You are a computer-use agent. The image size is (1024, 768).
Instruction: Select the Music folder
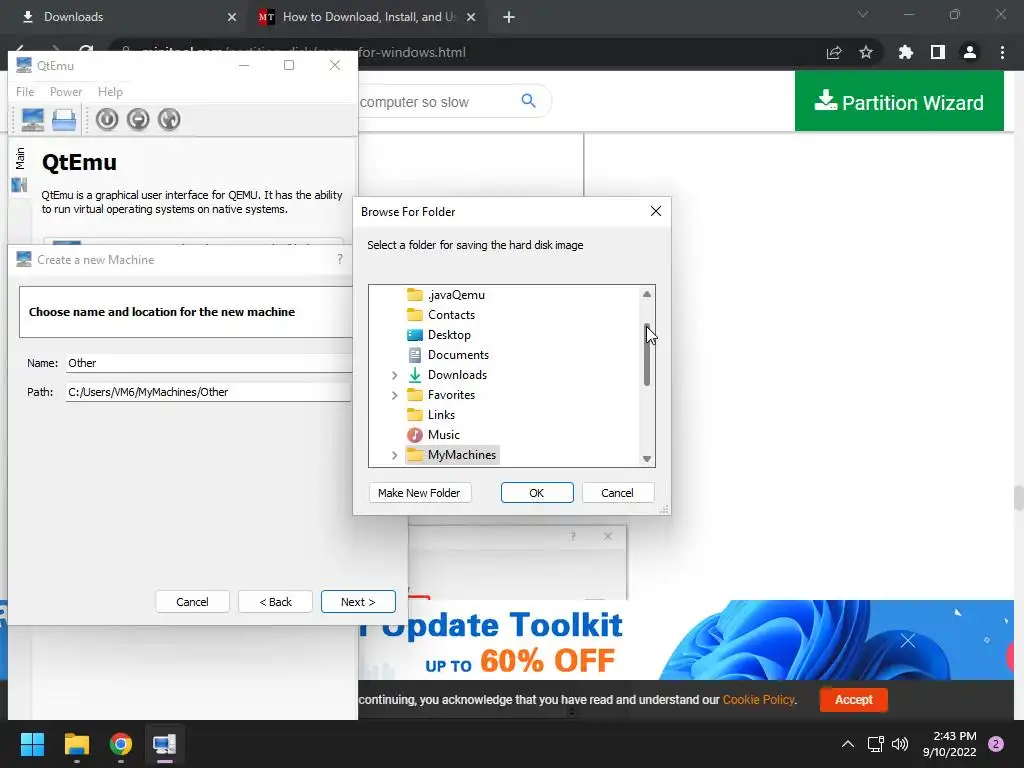[434, 435]
